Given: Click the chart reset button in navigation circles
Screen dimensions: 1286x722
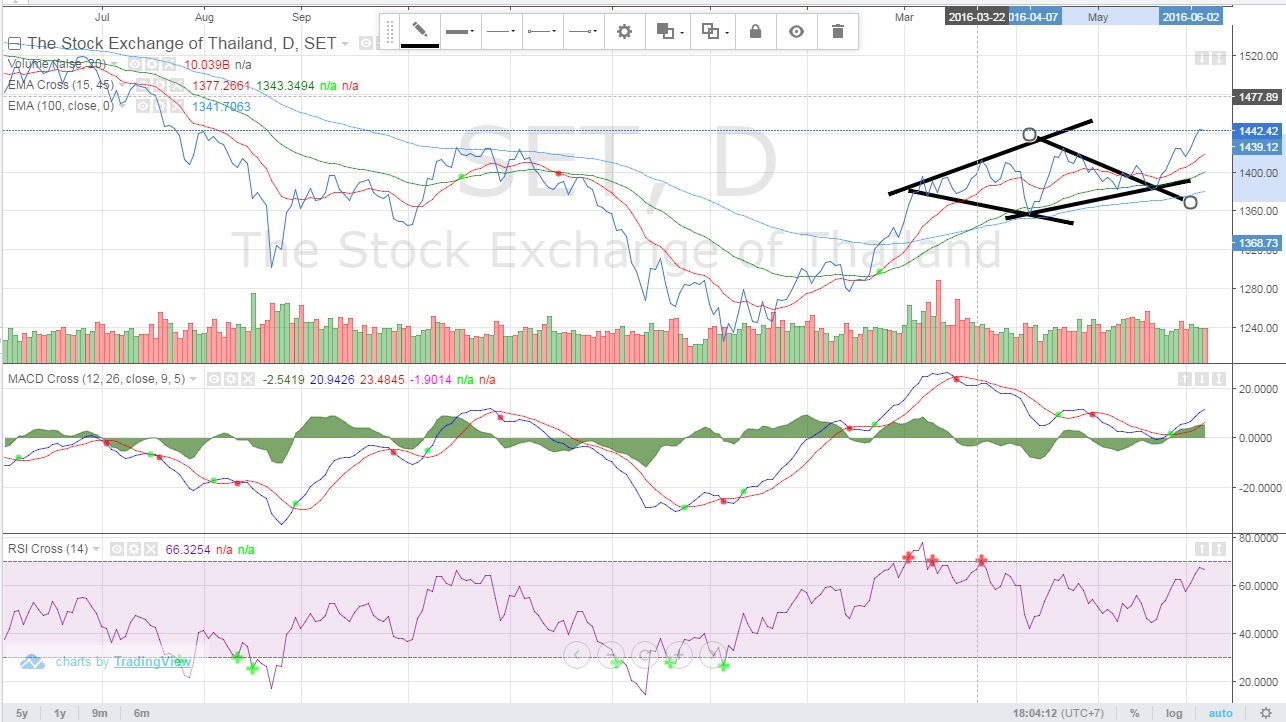Looking at the screenshot, I should click(x=644, y=655).
